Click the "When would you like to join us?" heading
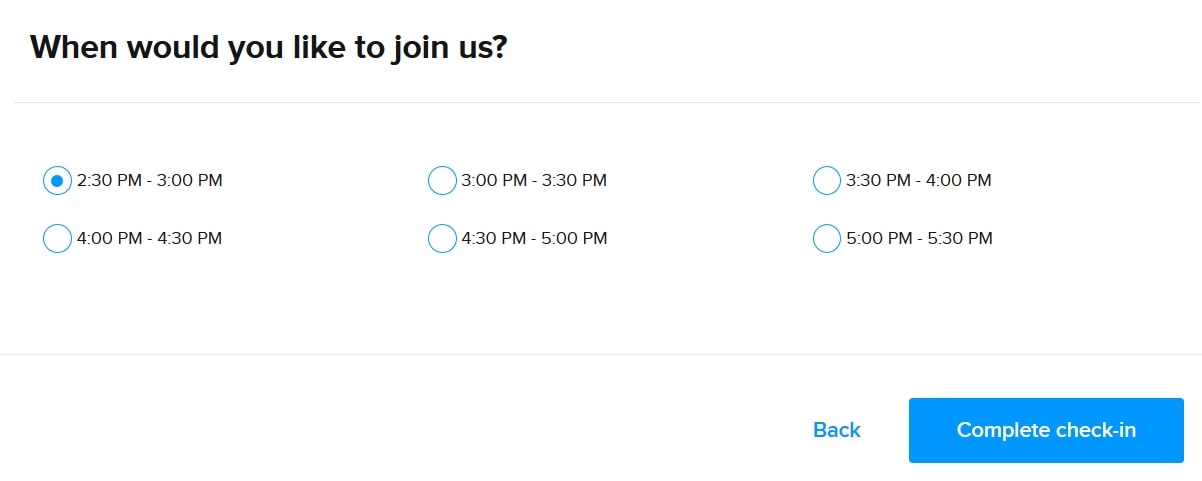1202x481 pixels. click(269, 47)
